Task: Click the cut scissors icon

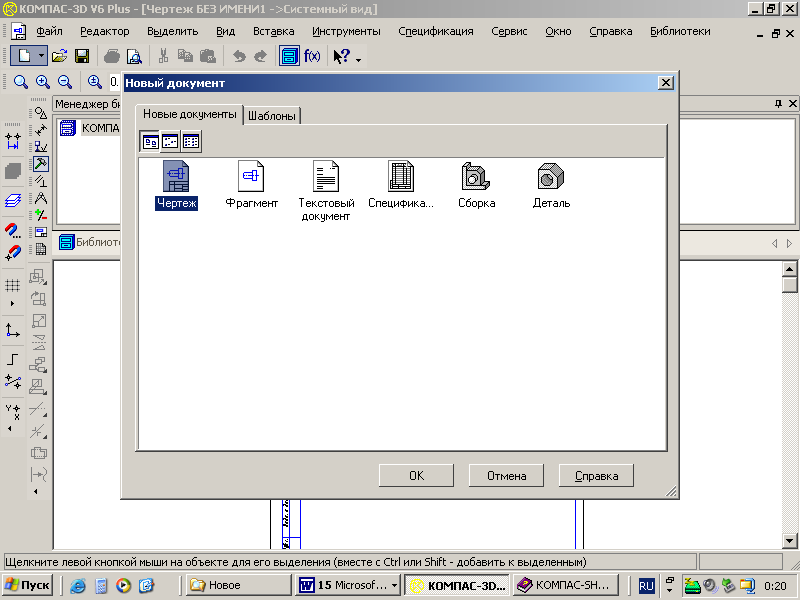Action: pos(163,56)
